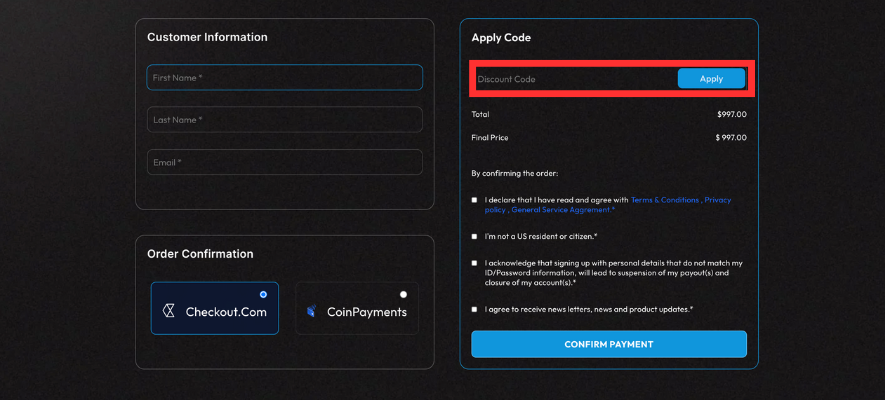Open the General Service Aggrement link
The width and height of the screenshot is (885, 400).
click(x=561, y=209)
